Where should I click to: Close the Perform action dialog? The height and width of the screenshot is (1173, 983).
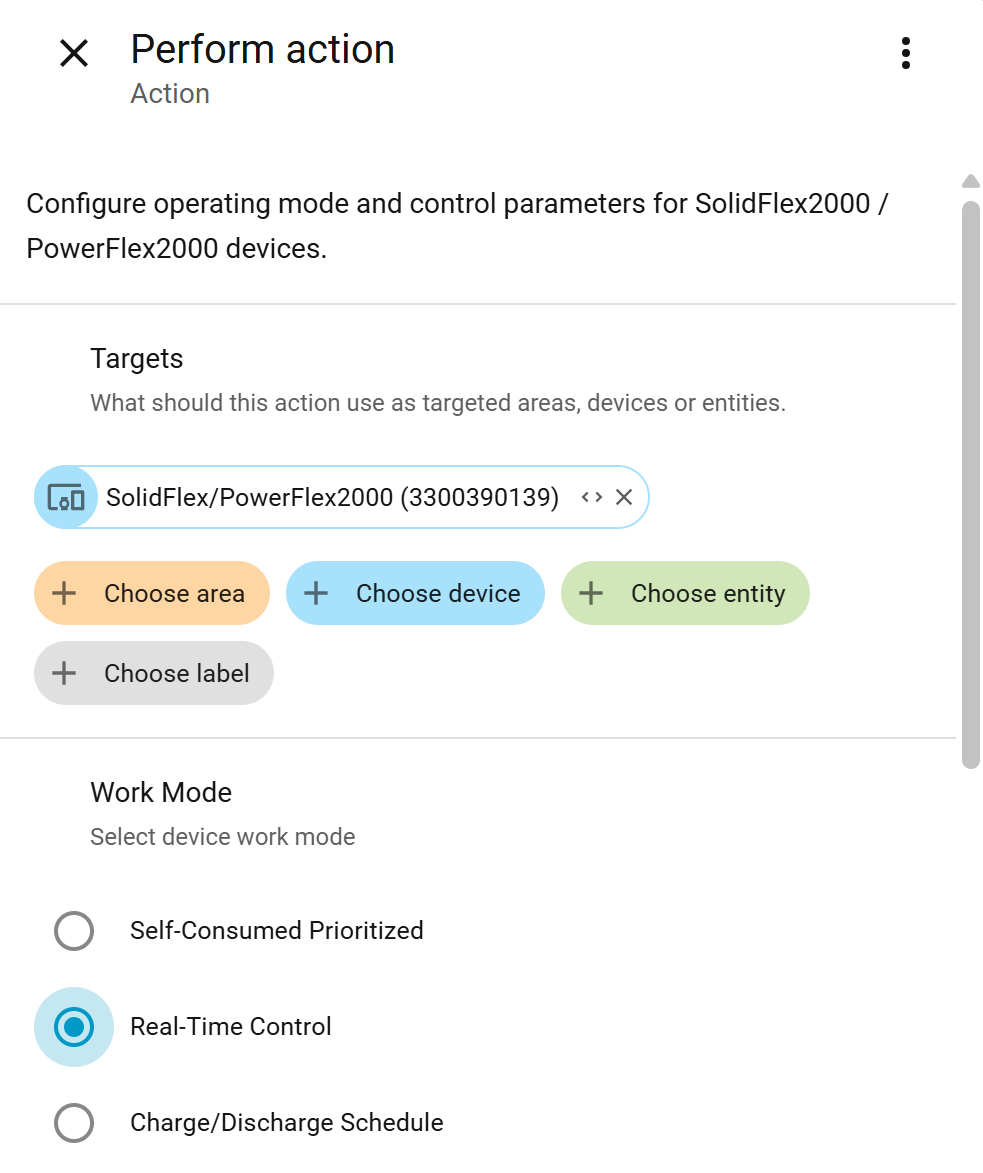click(x=74, y=53)
